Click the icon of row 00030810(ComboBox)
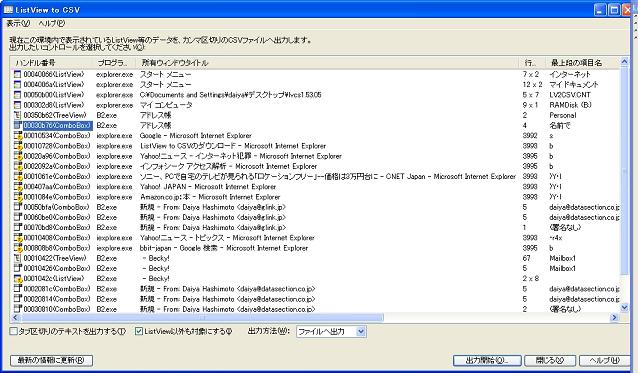The image size is (638, 373). [17, 309]
